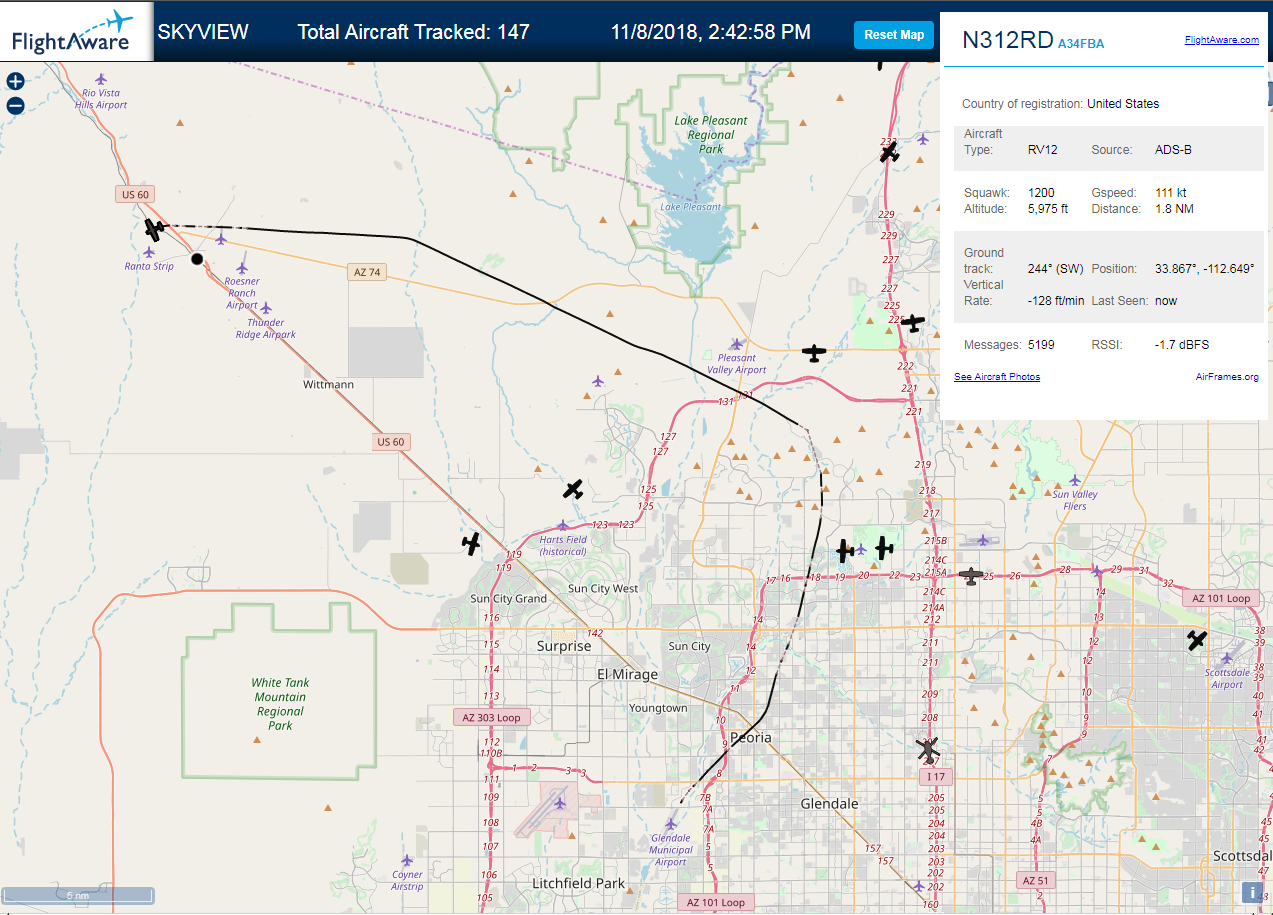Click the 5,975 ft altitude value
Viewport: 1273px width, 915px height.
point(1048,209)
